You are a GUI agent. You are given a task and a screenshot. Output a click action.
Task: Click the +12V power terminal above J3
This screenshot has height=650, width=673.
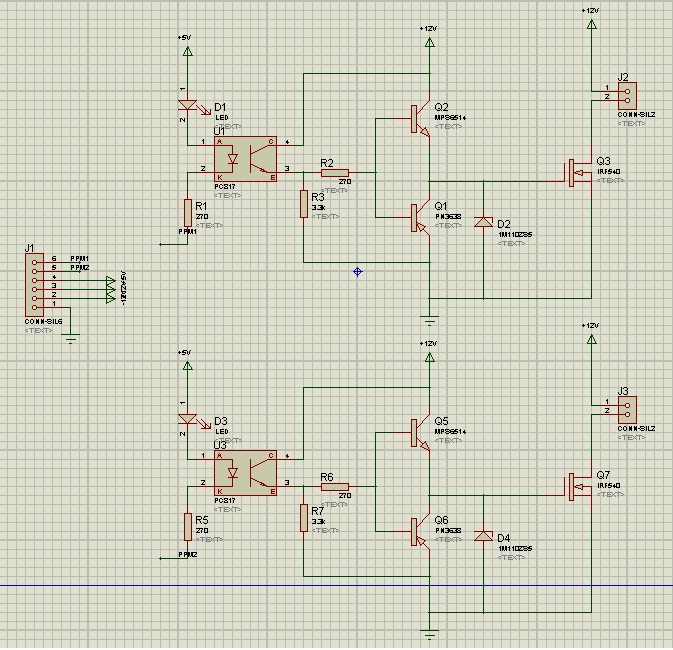click(x=591, y=339)
